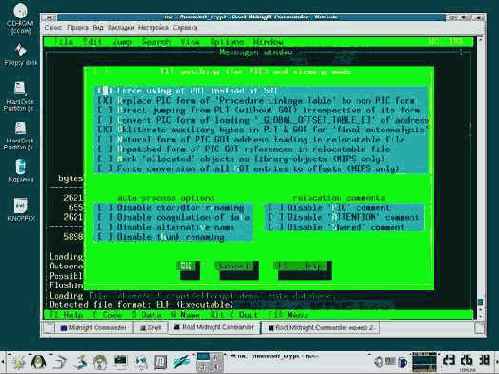Tick 'Disable compilation of data' option
The image size is (499, 374).
pyautogui.click(x=105, y=218)
